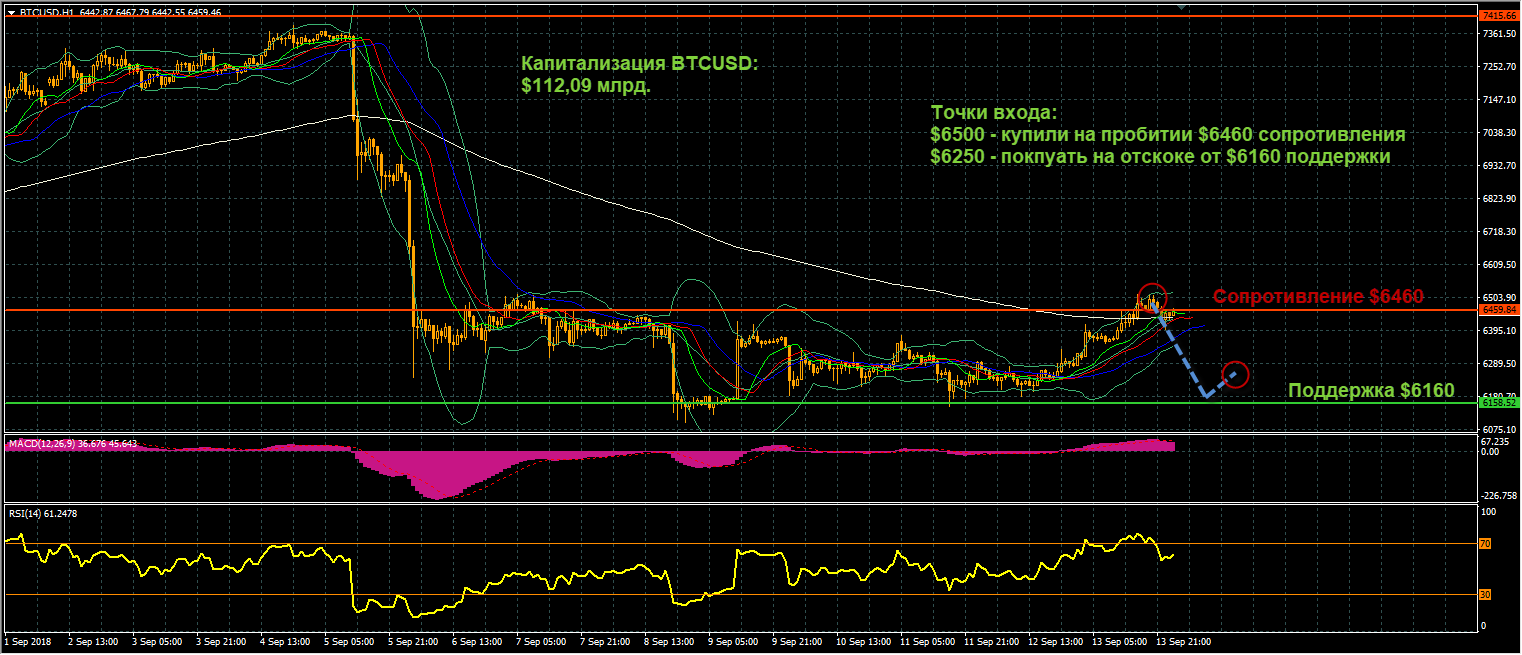The image size is (1522, 655).
Task: Select the 'Поддержка $6160' green label
Action: click(1371, 391)
